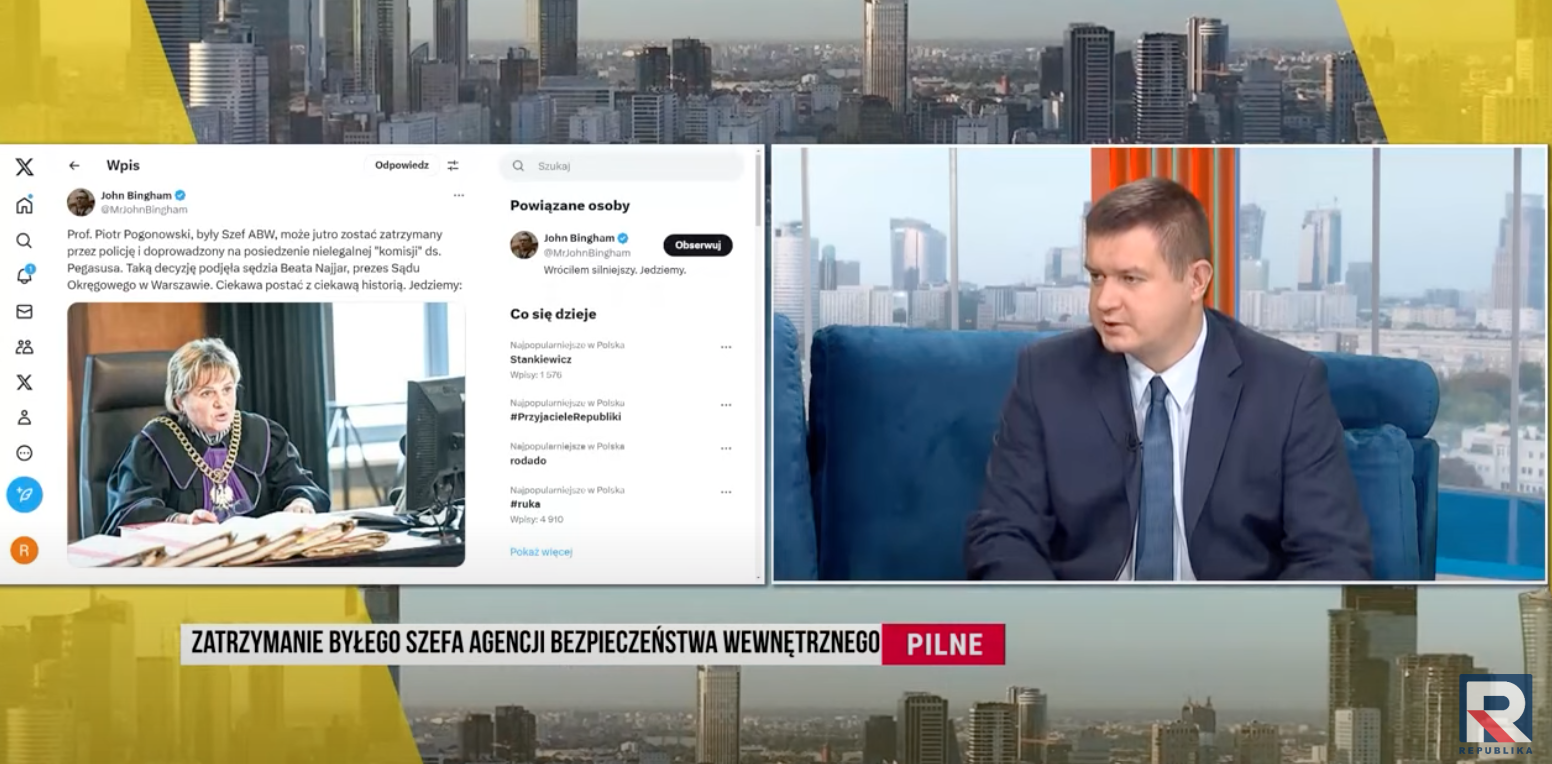
Task: Open Profile via the person icon
Action: tap(24, 418)
